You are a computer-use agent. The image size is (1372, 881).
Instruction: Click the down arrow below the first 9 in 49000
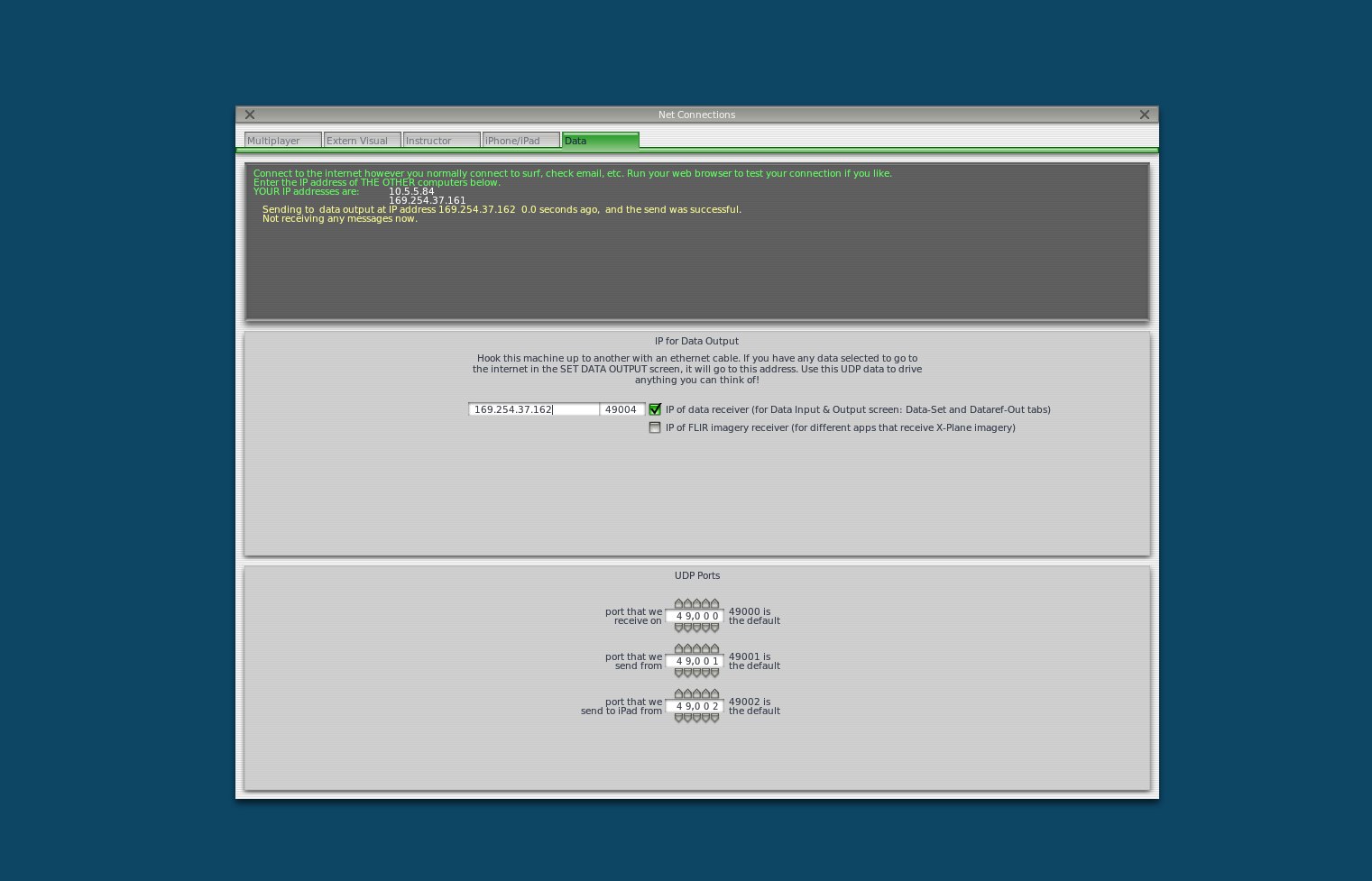pyautogui.click(x=687, y=626)
